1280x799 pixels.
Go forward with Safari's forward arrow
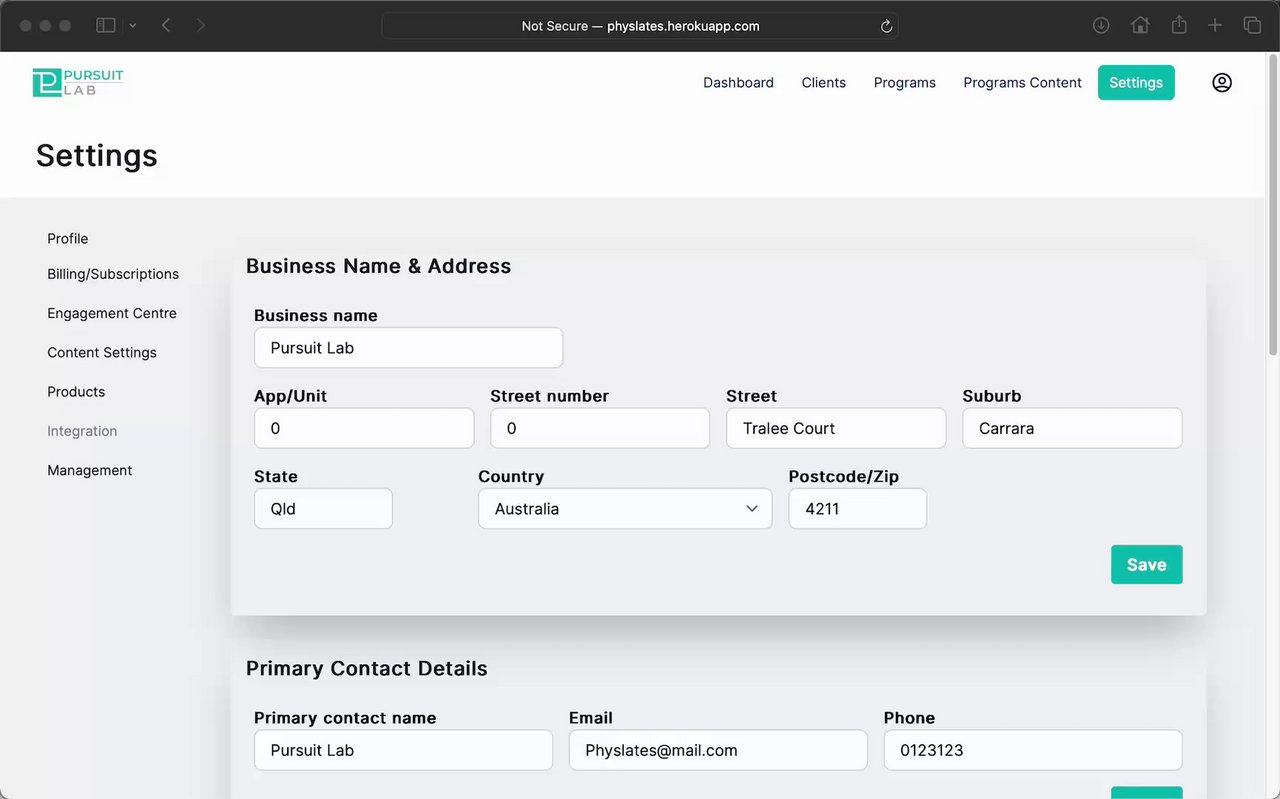(x=201, y=26)
